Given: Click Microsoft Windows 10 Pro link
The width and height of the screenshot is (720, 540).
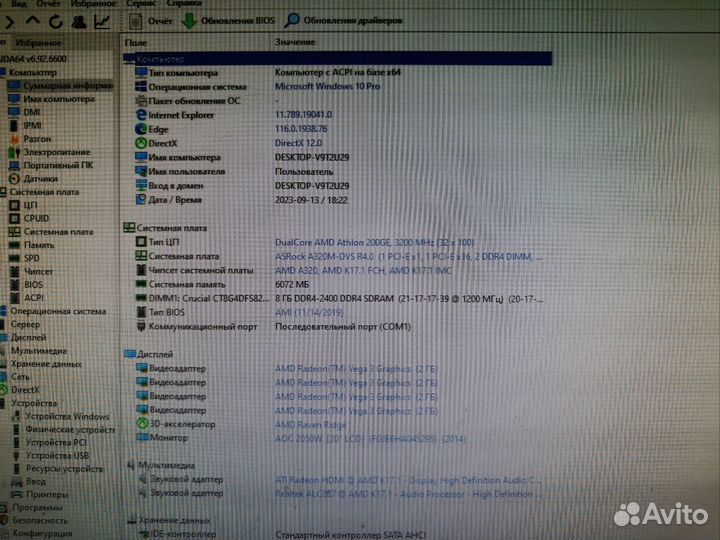Looking at the screenshot, I should (x=327, y=86).
